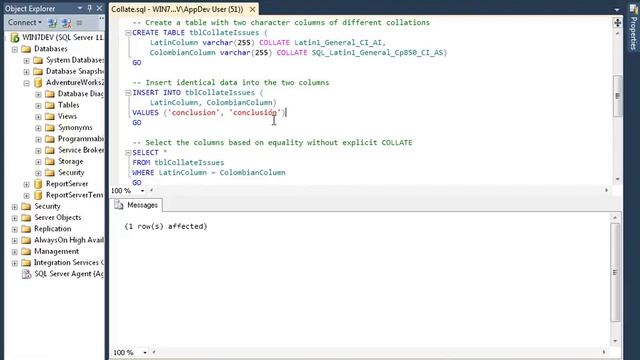
Task: Click the Synonyms folder icon
Action: [50, 128]
